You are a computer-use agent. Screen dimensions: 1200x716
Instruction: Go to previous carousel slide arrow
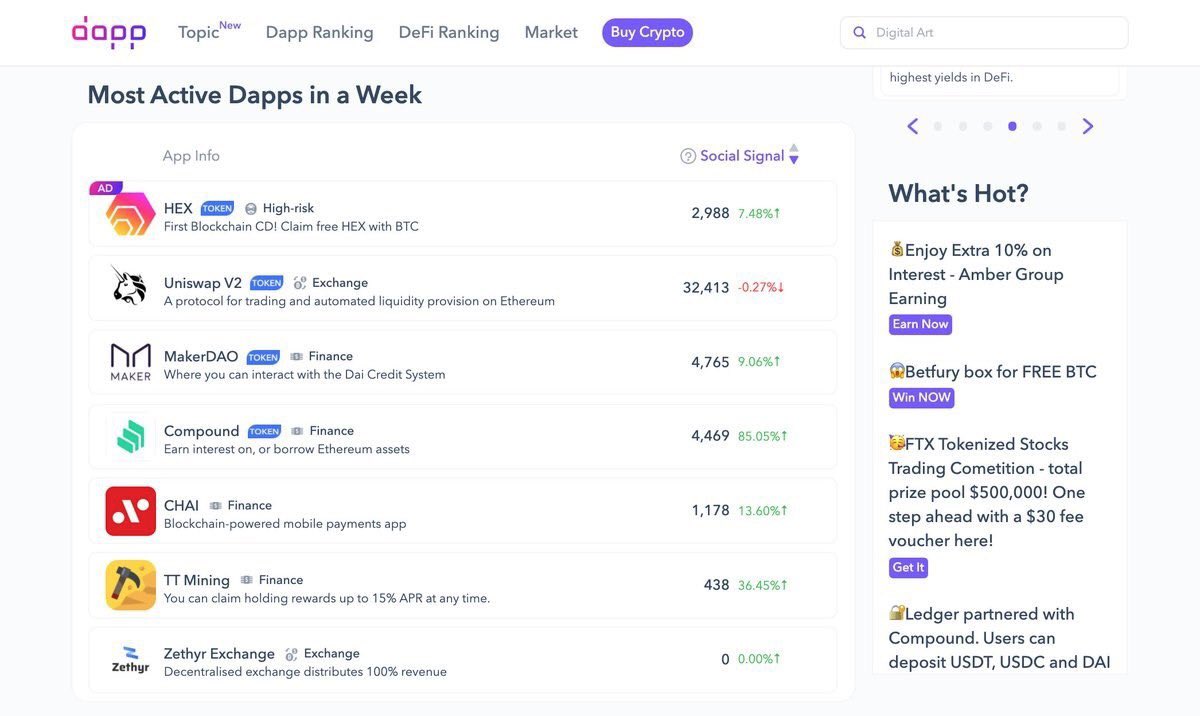[912, 126]
